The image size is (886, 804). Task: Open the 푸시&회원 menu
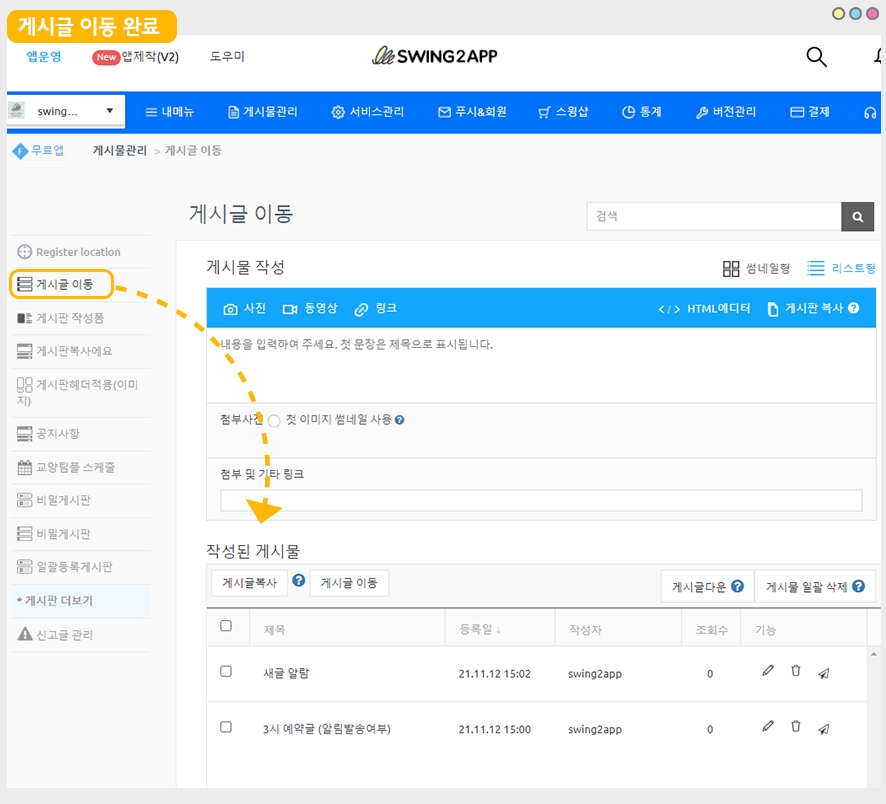tap(472, 112)
